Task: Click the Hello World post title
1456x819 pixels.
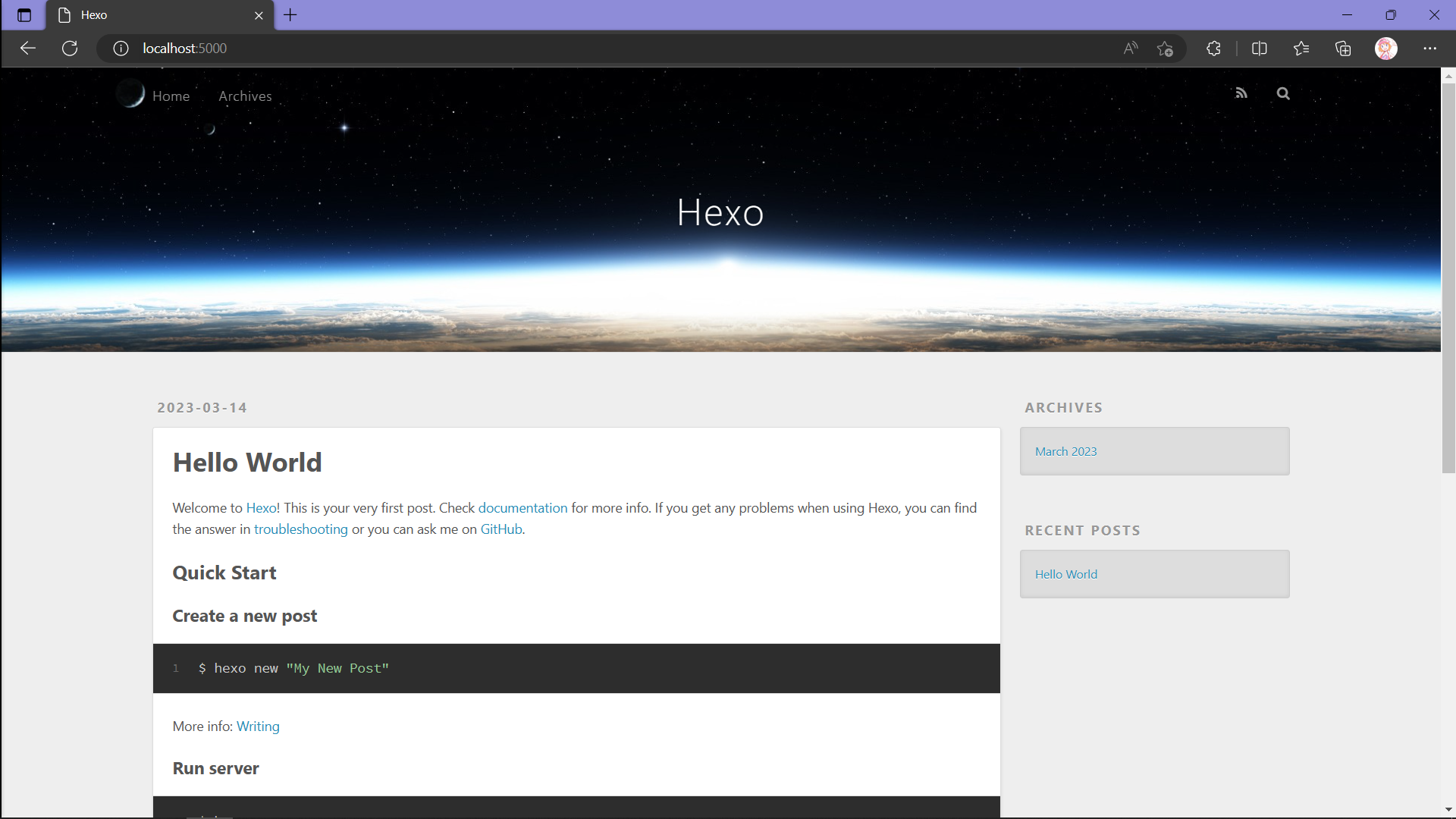Action: [x=247, y=463]
